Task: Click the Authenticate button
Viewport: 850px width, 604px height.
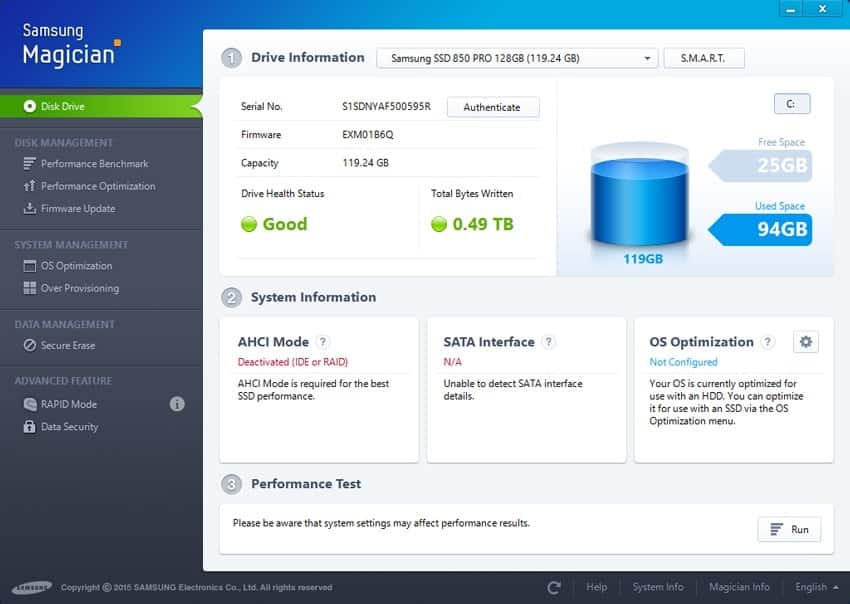Action: [x=492, y=107]
